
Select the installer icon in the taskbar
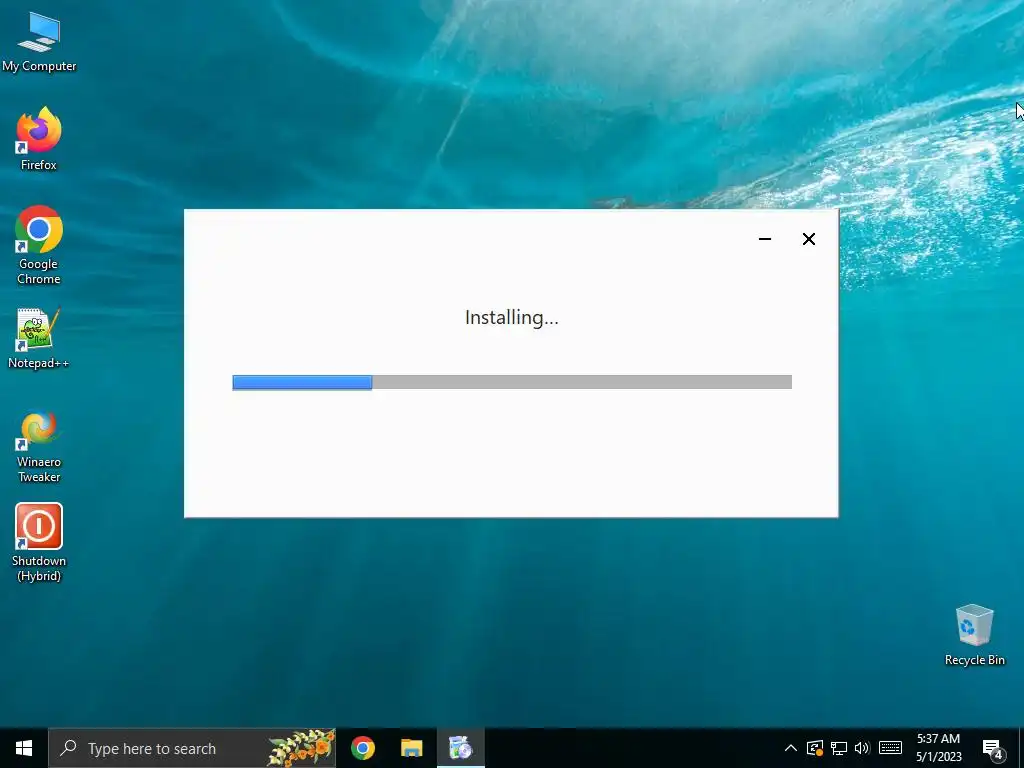coord(460,748)
